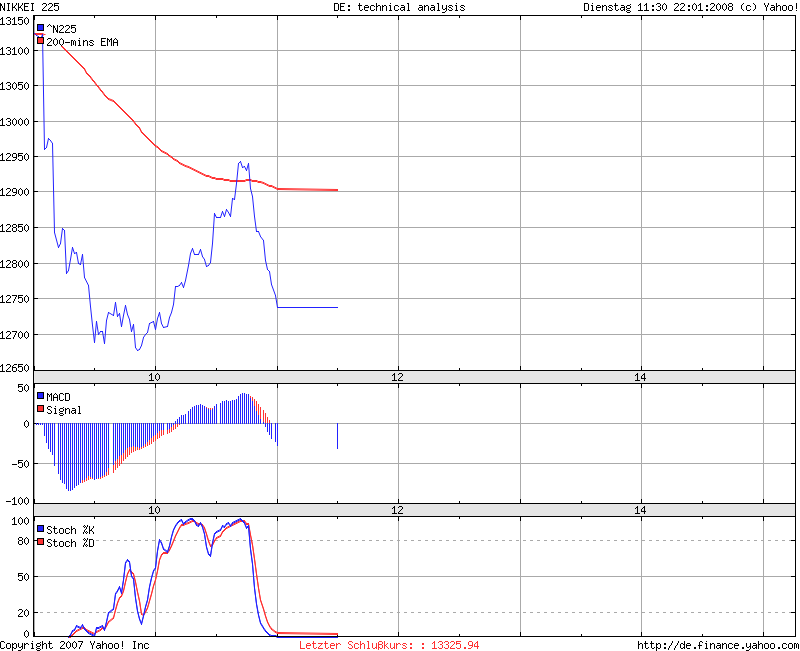Click the -100 label on MACD axis
This screenshot has width=800, height=651.
[18, 501]
